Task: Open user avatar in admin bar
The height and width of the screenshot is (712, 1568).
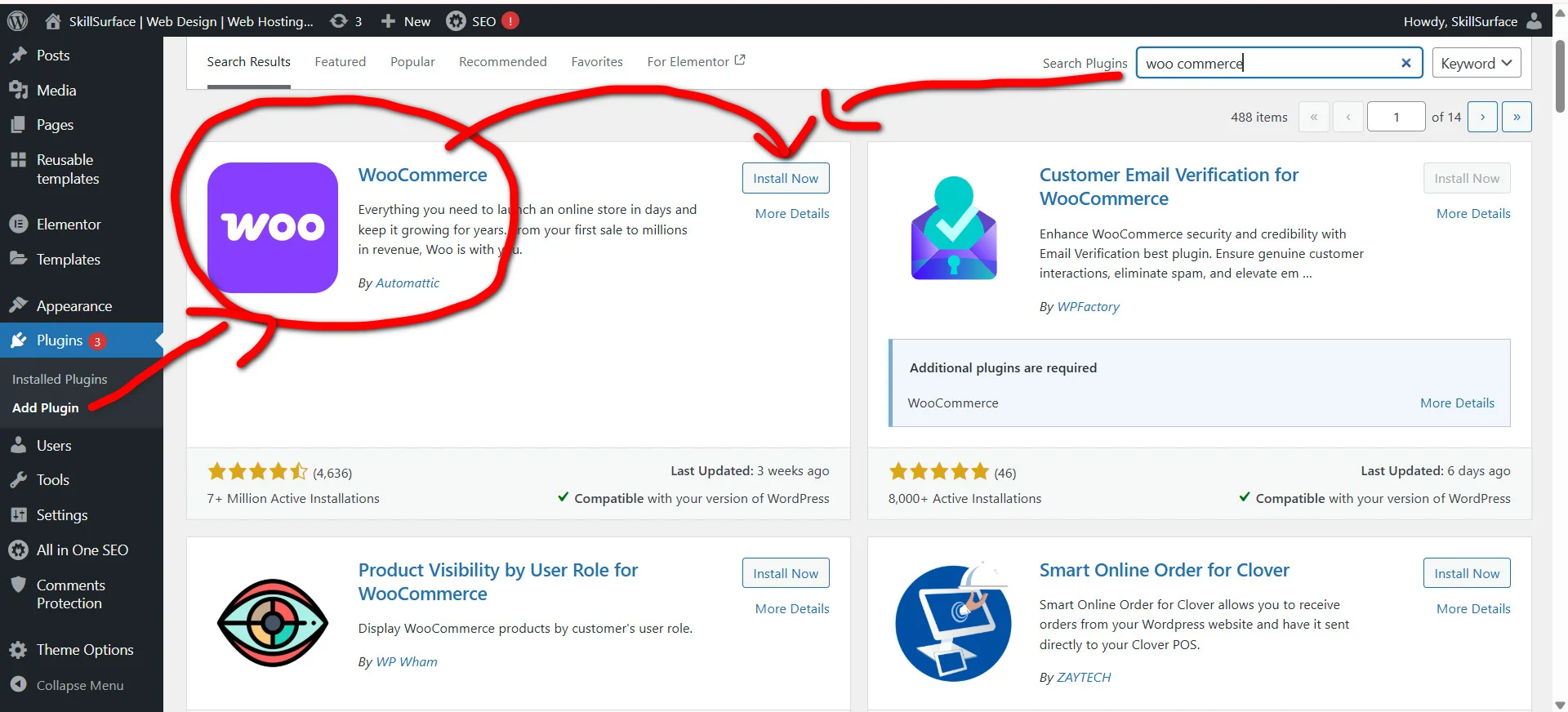Action: (1535, 21)
